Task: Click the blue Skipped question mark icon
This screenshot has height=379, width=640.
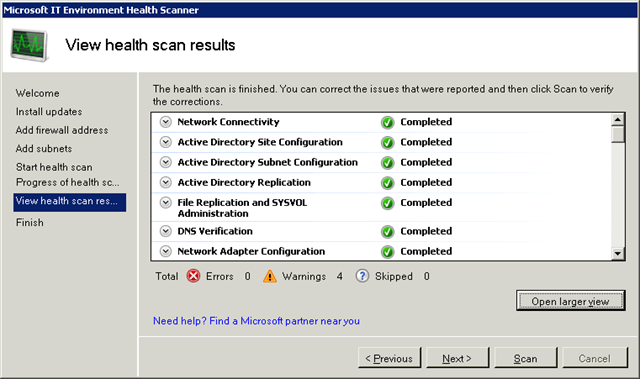Action: point(362,276)
